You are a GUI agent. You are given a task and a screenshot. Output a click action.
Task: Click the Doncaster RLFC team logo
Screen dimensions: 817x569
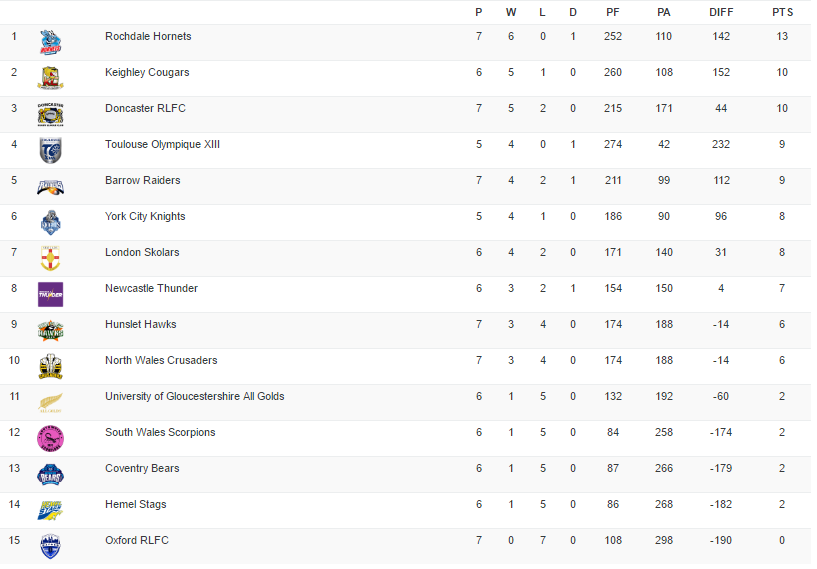coord(51,114)
